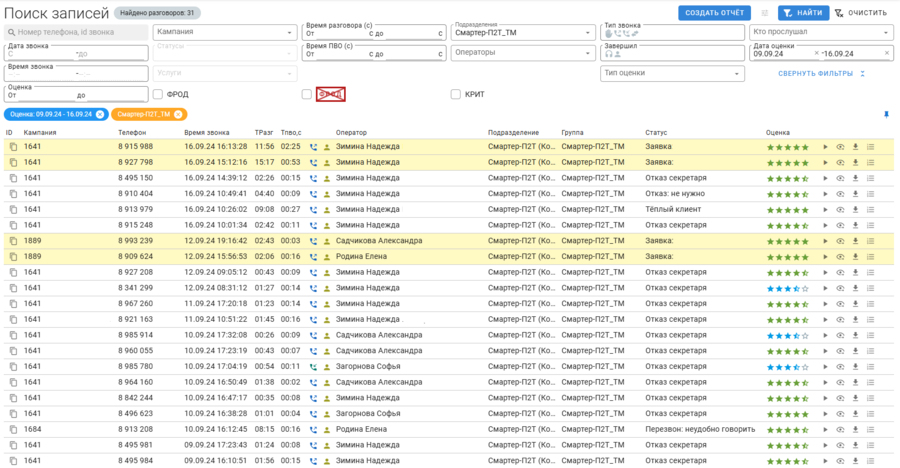The height and width of the screenshot is (468, 900).
Task: Open the list icon for phone 8 985 914
Action: (871, 335)
